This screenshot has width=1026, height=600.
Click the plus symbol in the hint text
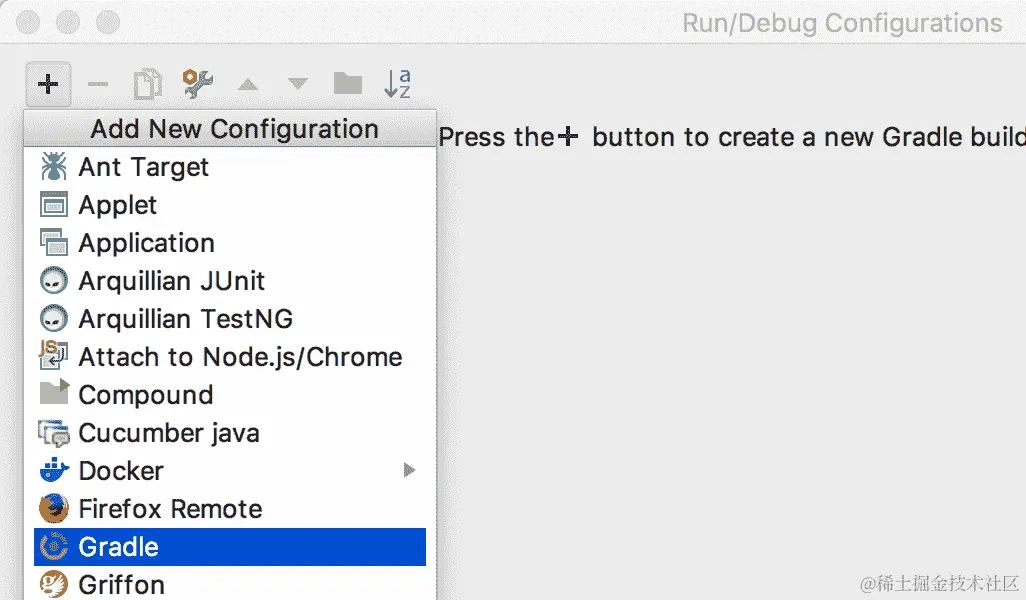568,137
